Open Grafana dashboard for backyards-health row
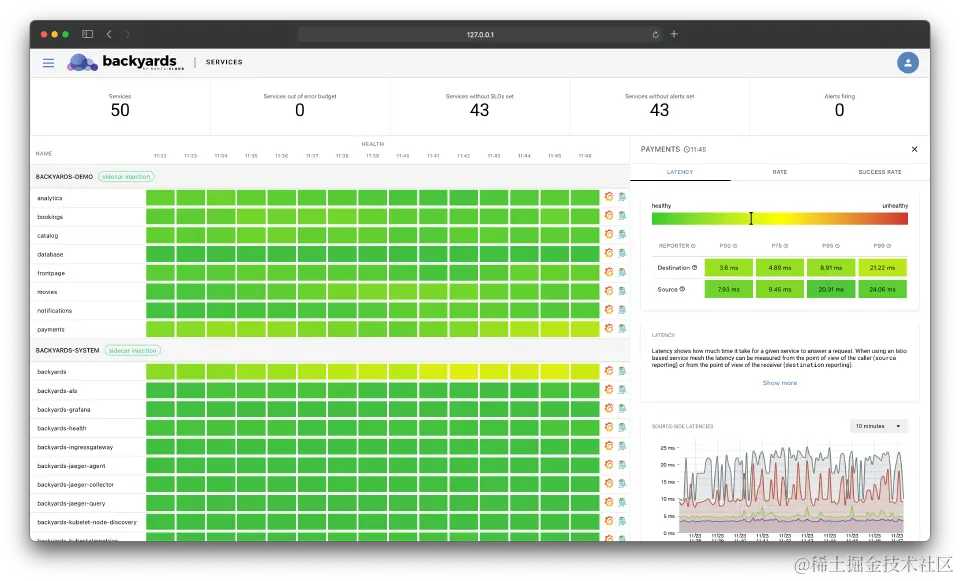960x581 pixels. click(x=609, y=427)
